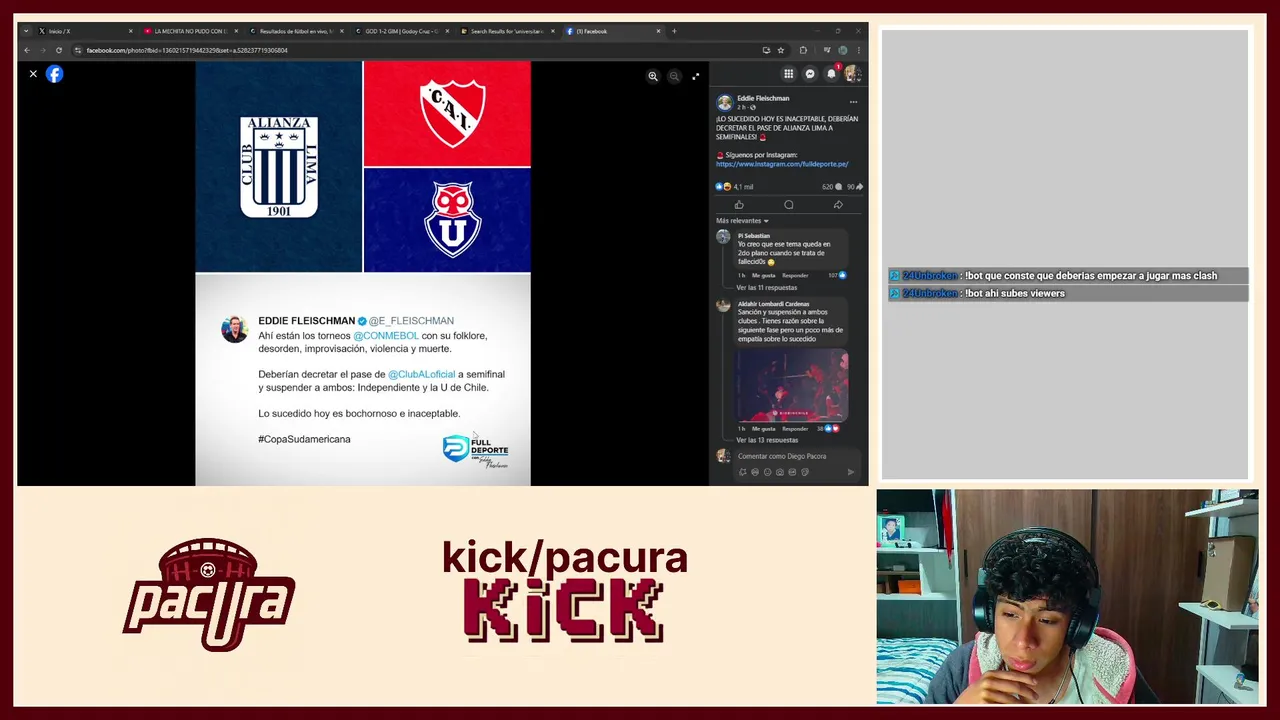Viewport: 1280px width, 720px height.
Task: Send the comment with arrow button
Action: click(x=851, y=472)
